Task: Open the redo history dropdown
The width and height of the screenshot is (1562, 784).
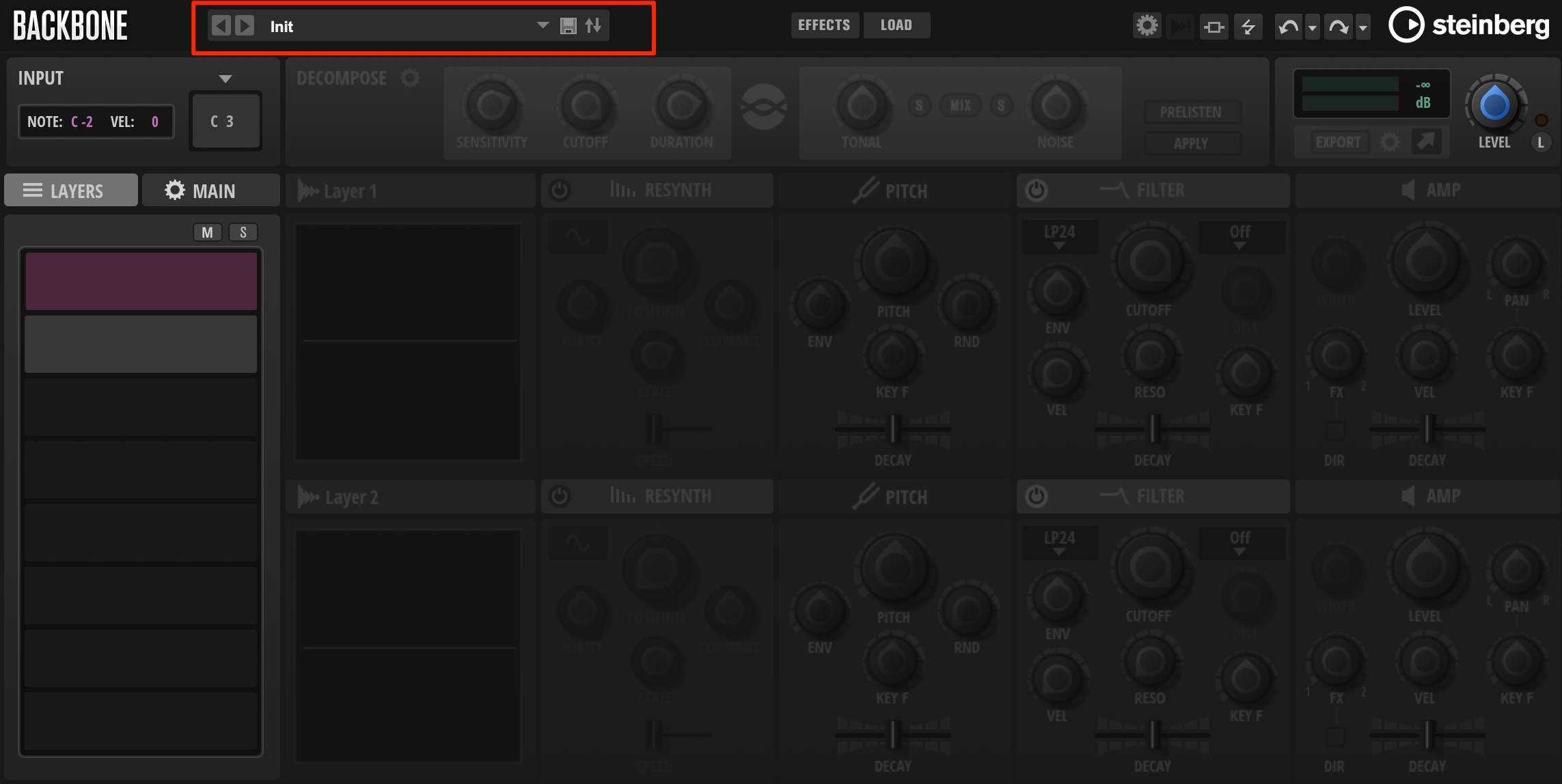Action: point(1362,27)
